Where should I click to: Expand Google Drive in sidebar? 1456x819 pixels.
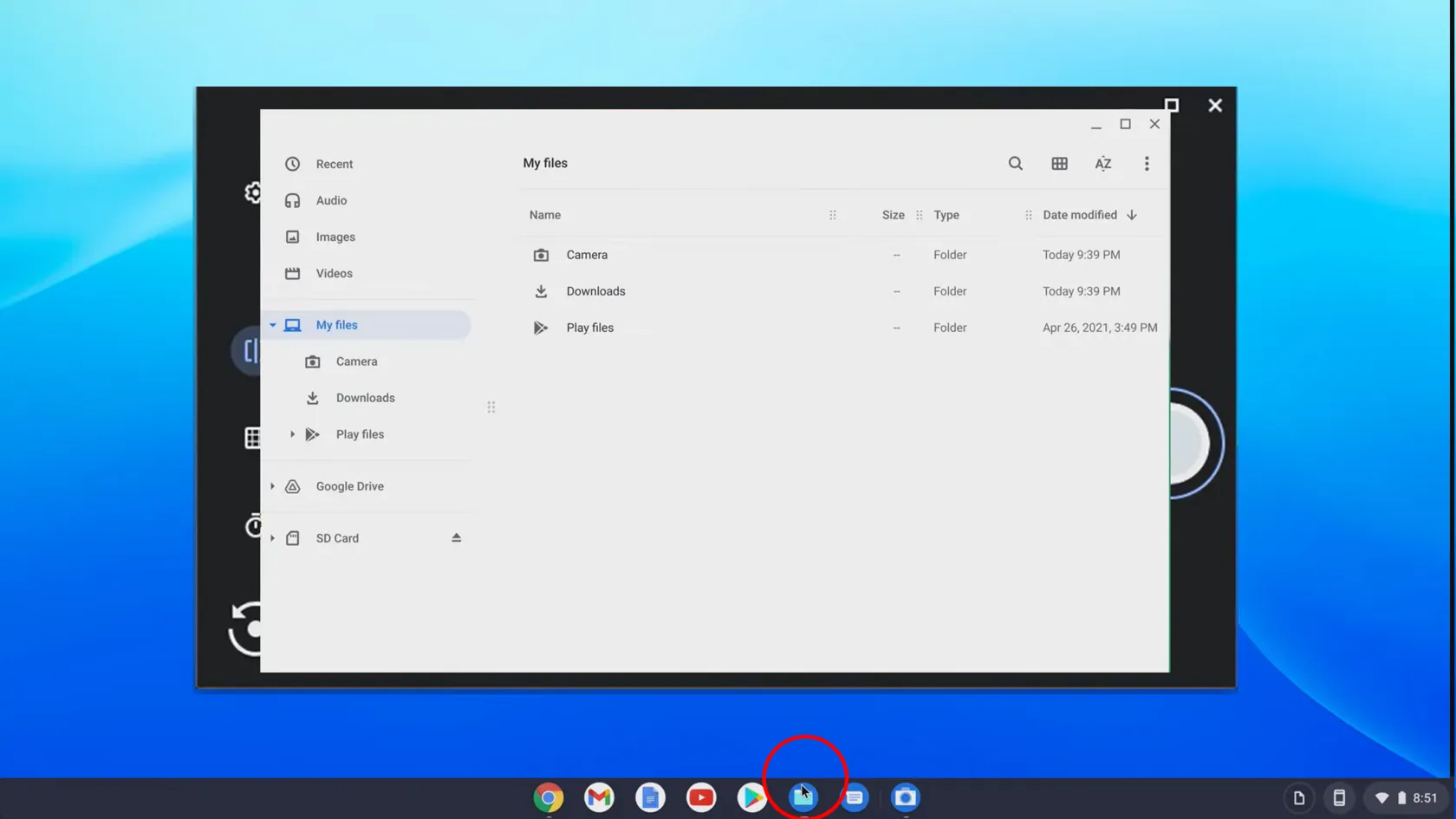(273, 486)
